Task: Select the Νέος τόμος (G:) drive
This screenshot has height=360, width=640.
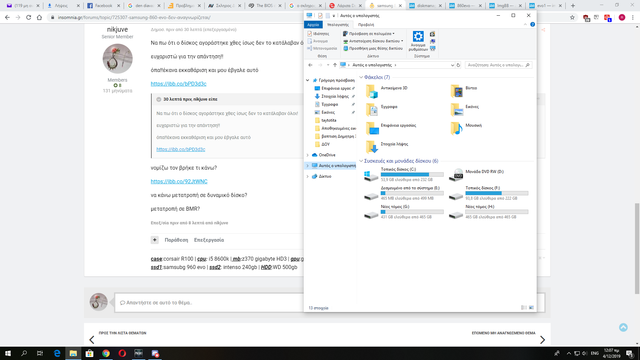Action: [403, 212]
